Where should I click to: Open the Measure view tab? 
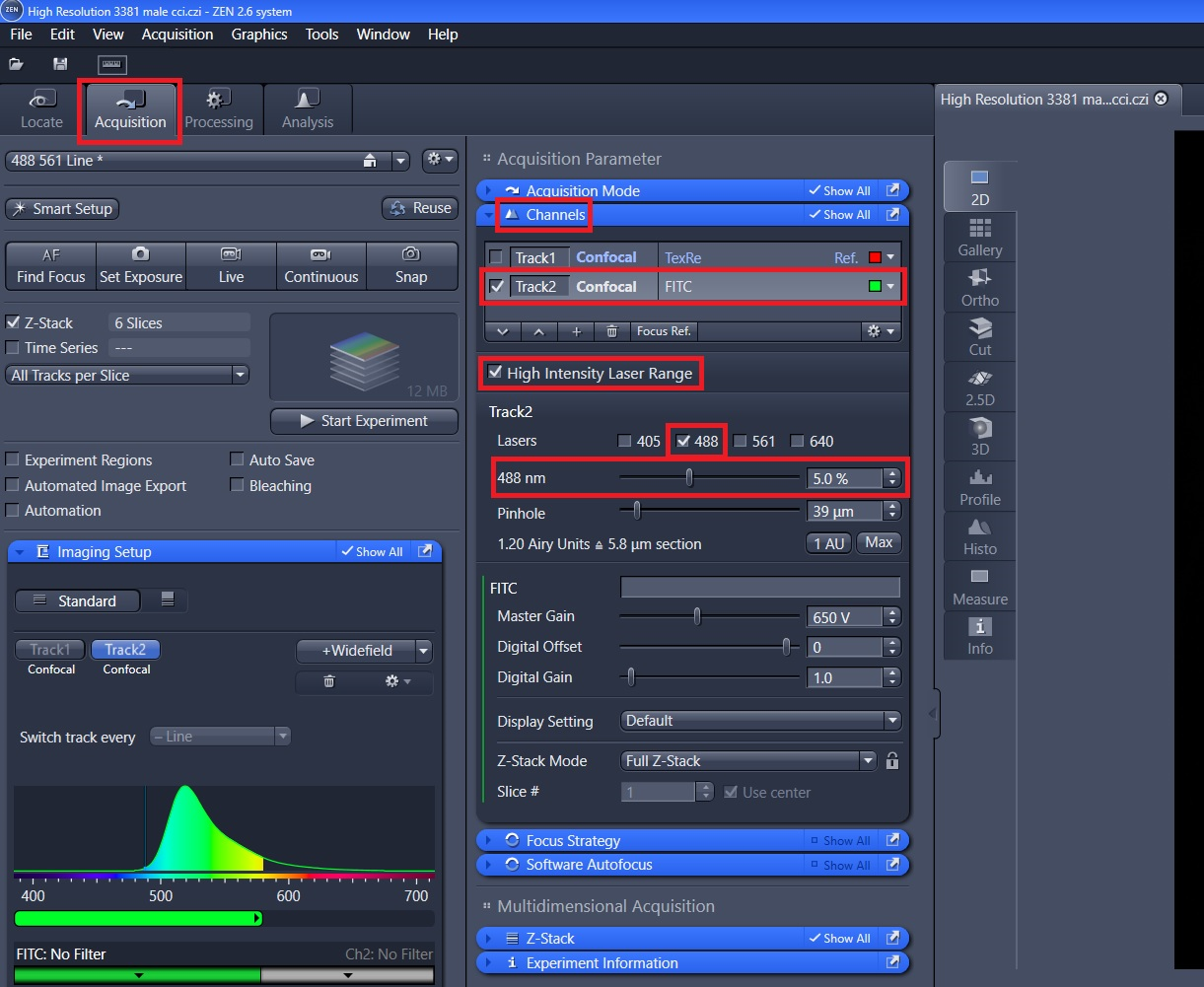pyautogui.click(x=979, y=587)
